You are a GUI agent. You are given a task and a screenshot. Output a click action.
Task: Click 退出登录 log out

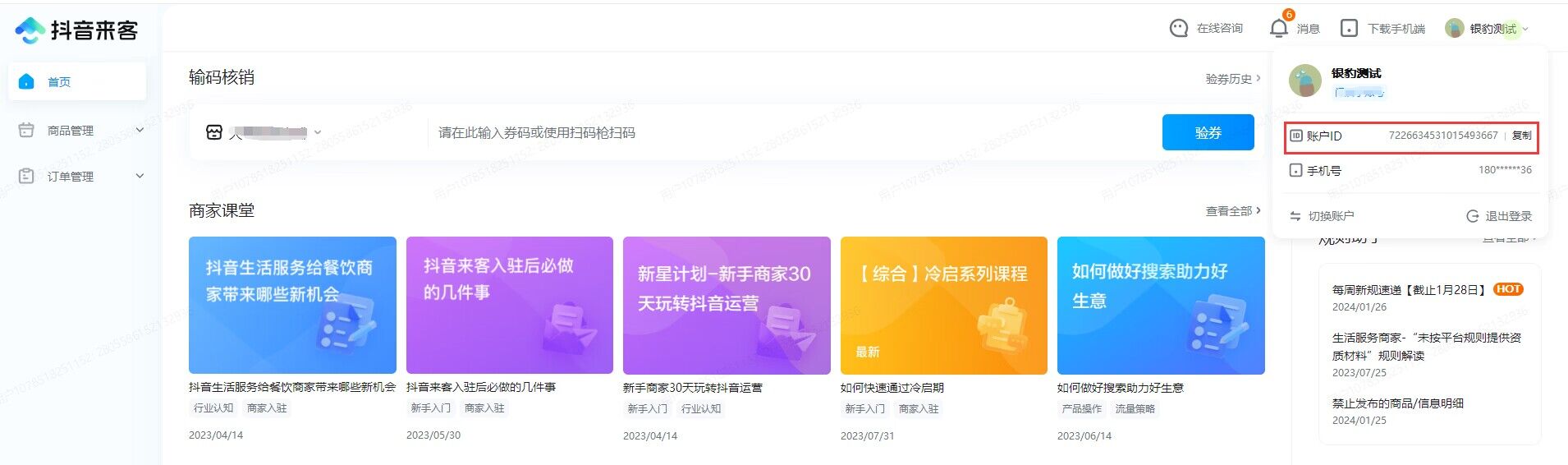[1499, 216]
